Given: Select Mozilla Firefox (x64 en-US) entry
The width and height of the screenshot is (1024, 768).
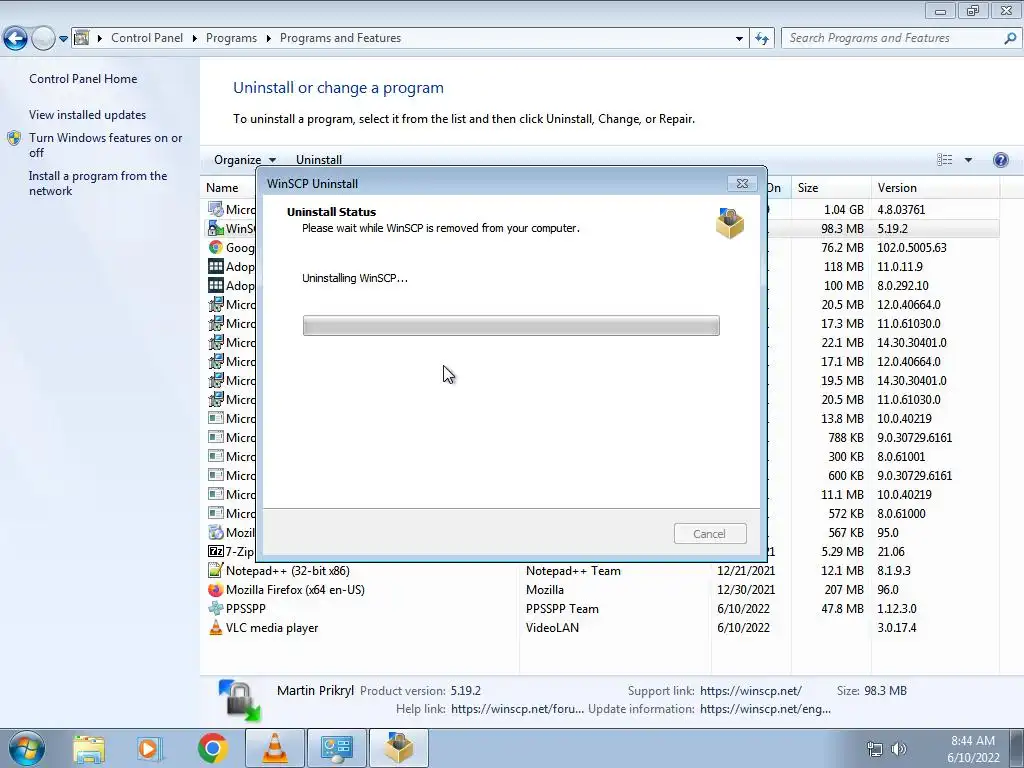Looking at the screenshot, I should [295, 589].
